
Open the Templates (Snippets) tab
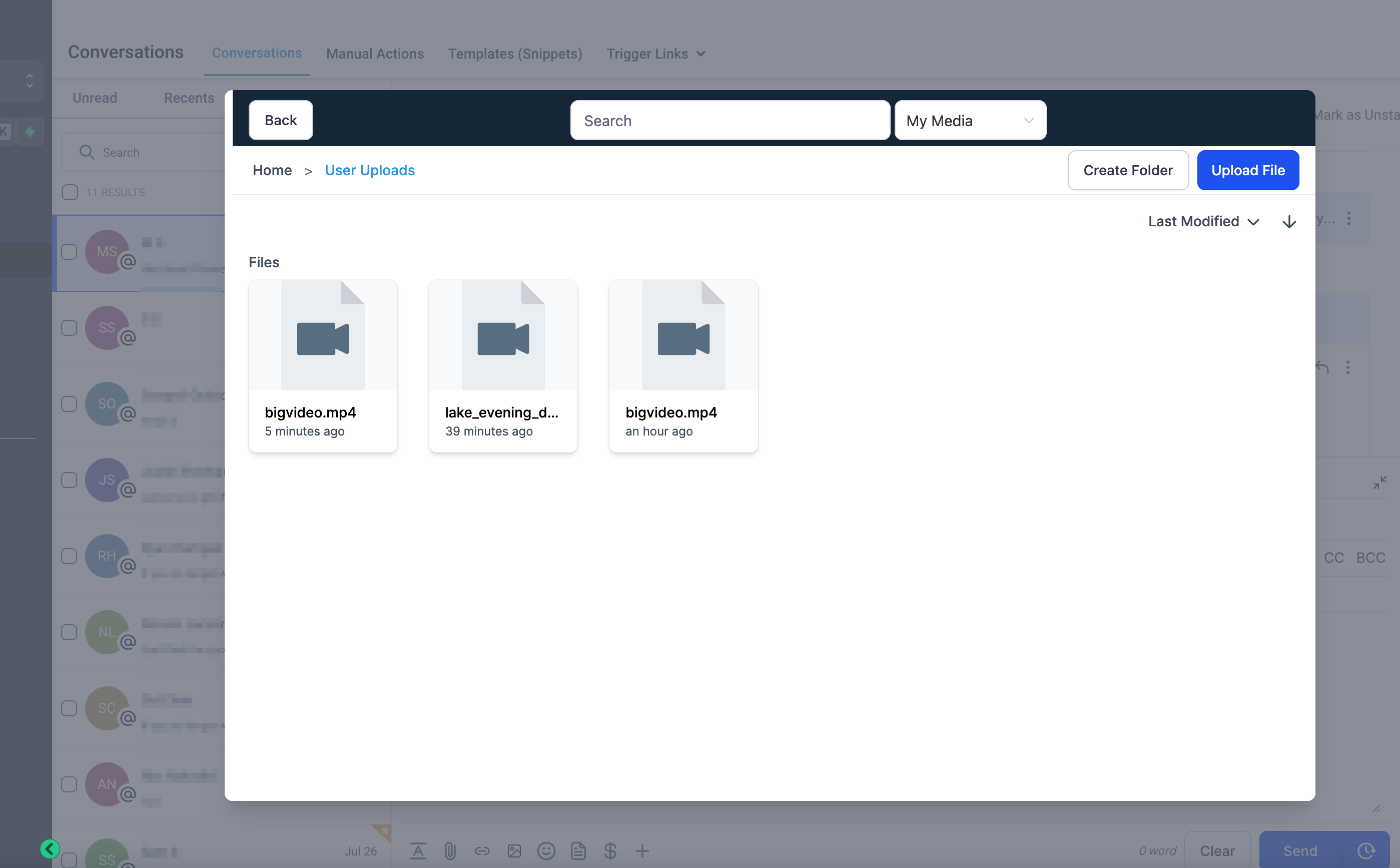[515, 54]
